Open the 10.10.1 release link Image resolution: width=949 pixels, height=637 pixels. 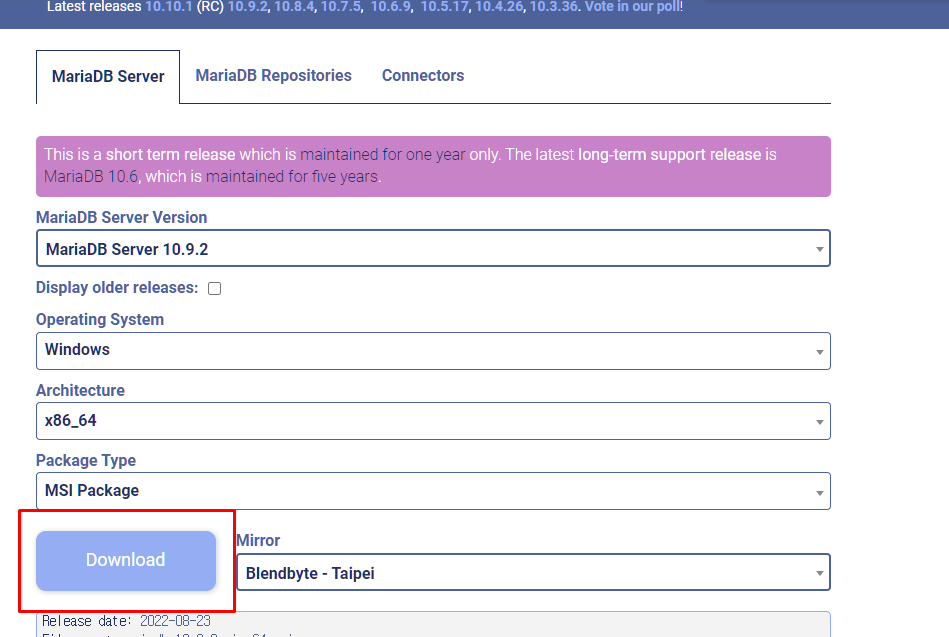pyautogui.click(x=168, y=7)
